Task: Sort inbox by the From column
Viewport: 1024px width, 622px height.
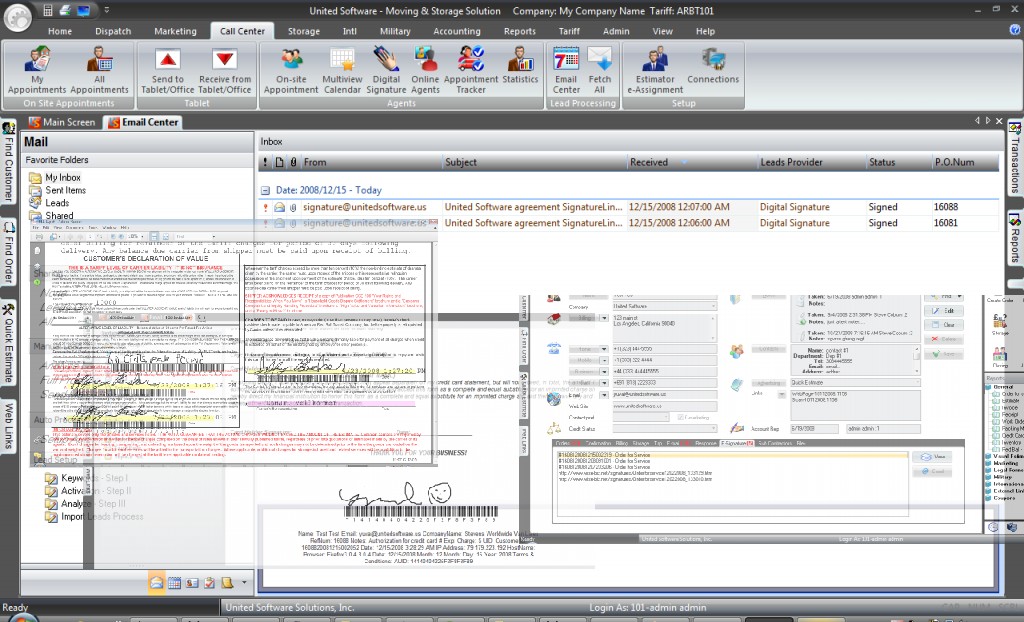Action: point(371,162)
